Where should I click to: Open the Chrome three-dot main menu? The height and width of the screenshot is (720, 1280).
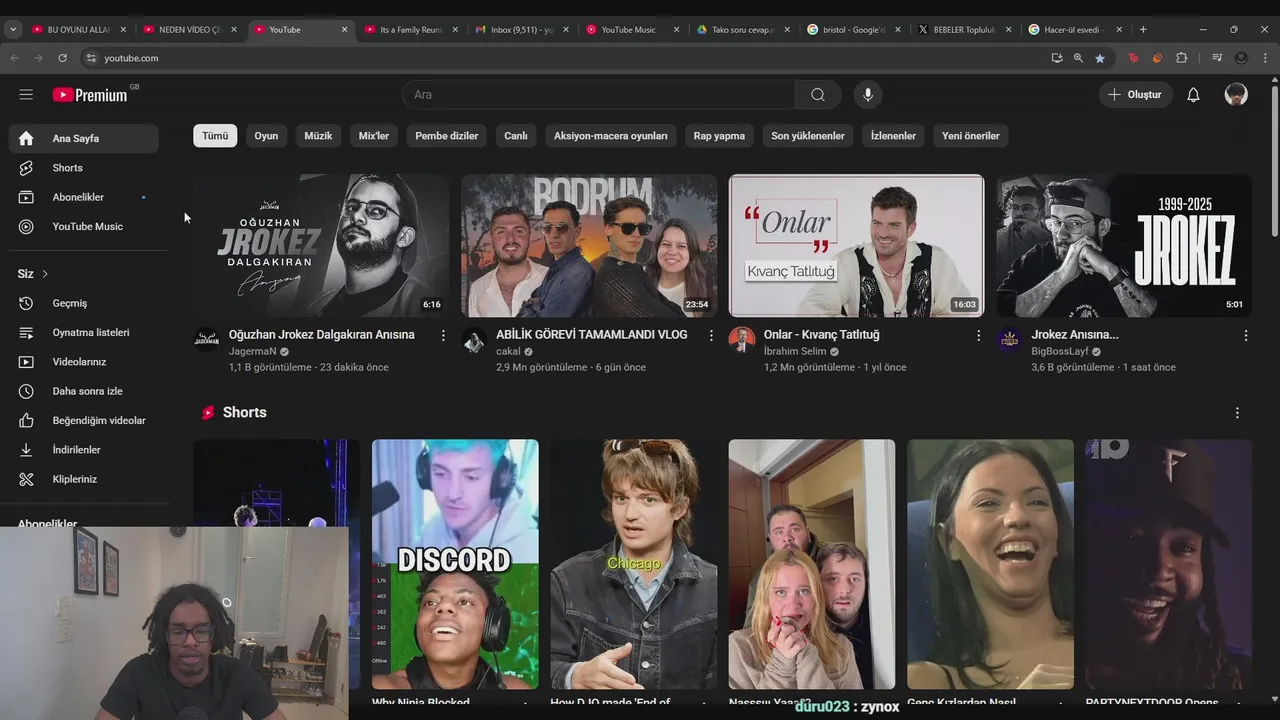tap(1265, 58)
